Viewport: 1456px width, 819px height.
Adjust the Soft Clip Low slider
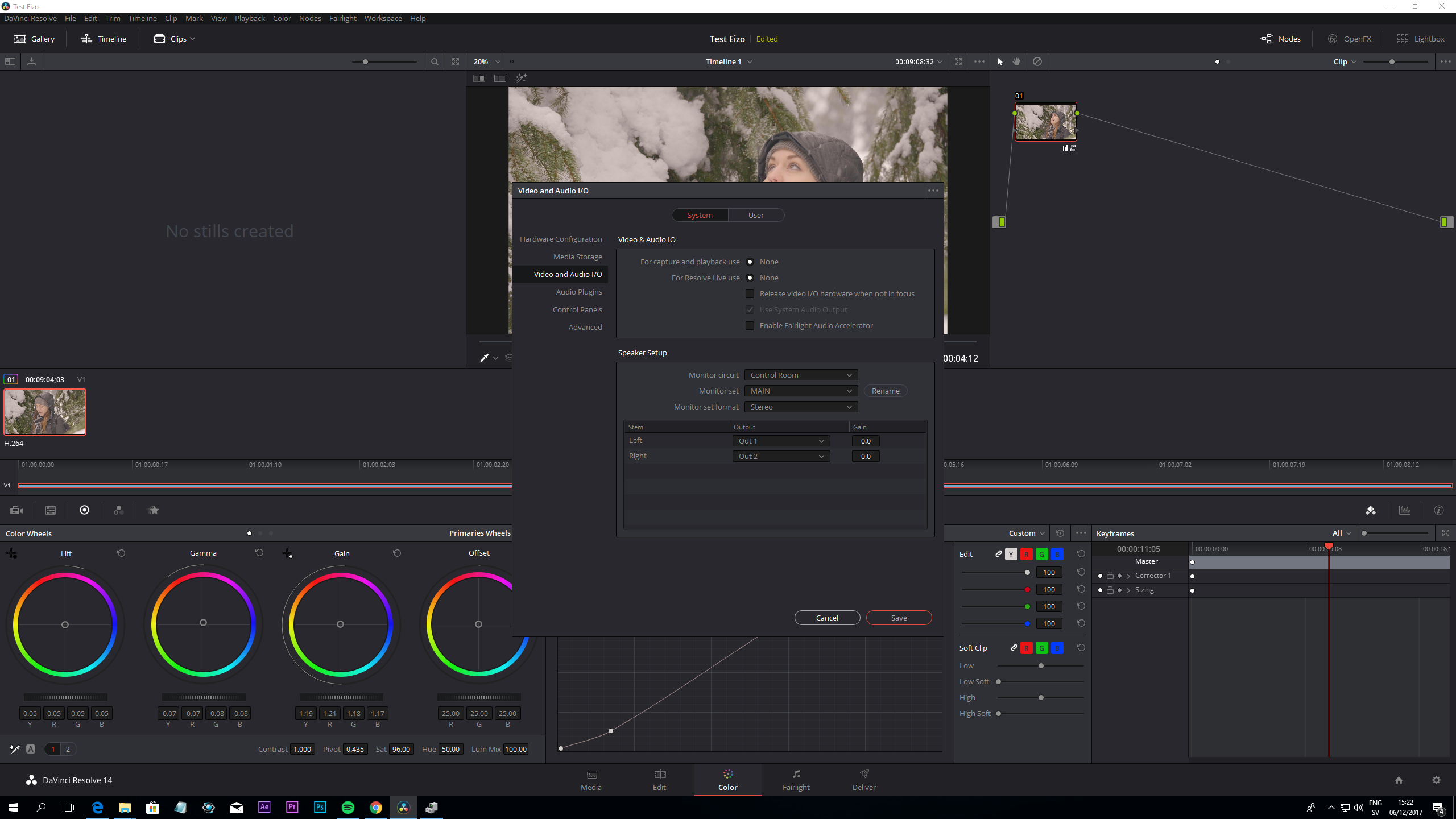pos(1040,665)
